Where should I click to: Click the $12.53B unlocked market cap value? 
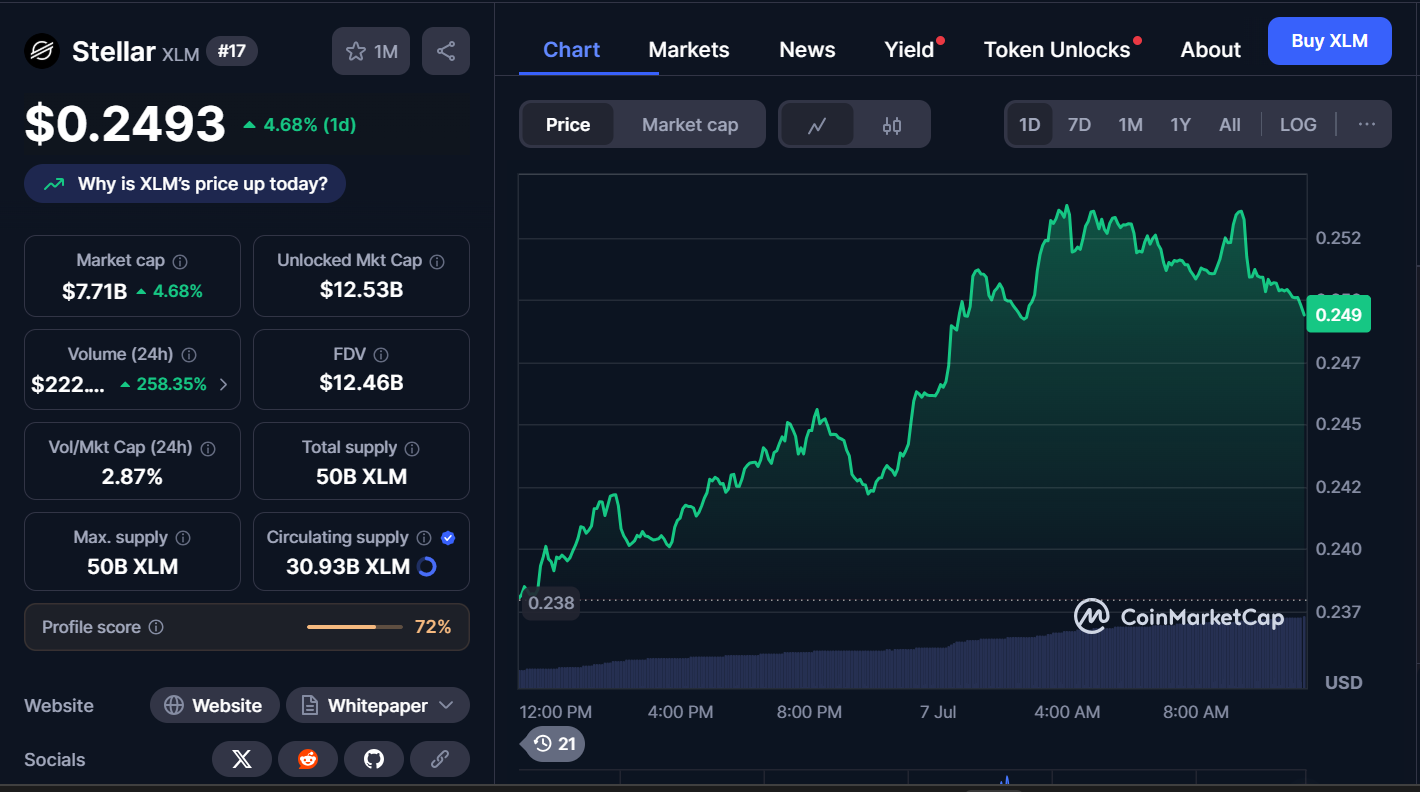361,290
